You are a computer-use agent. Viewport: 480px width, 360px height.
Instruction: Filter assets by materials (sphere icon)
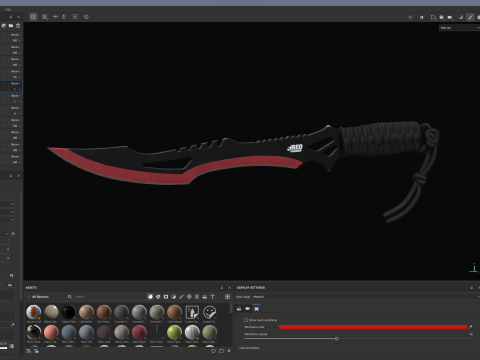click(150, 297)
